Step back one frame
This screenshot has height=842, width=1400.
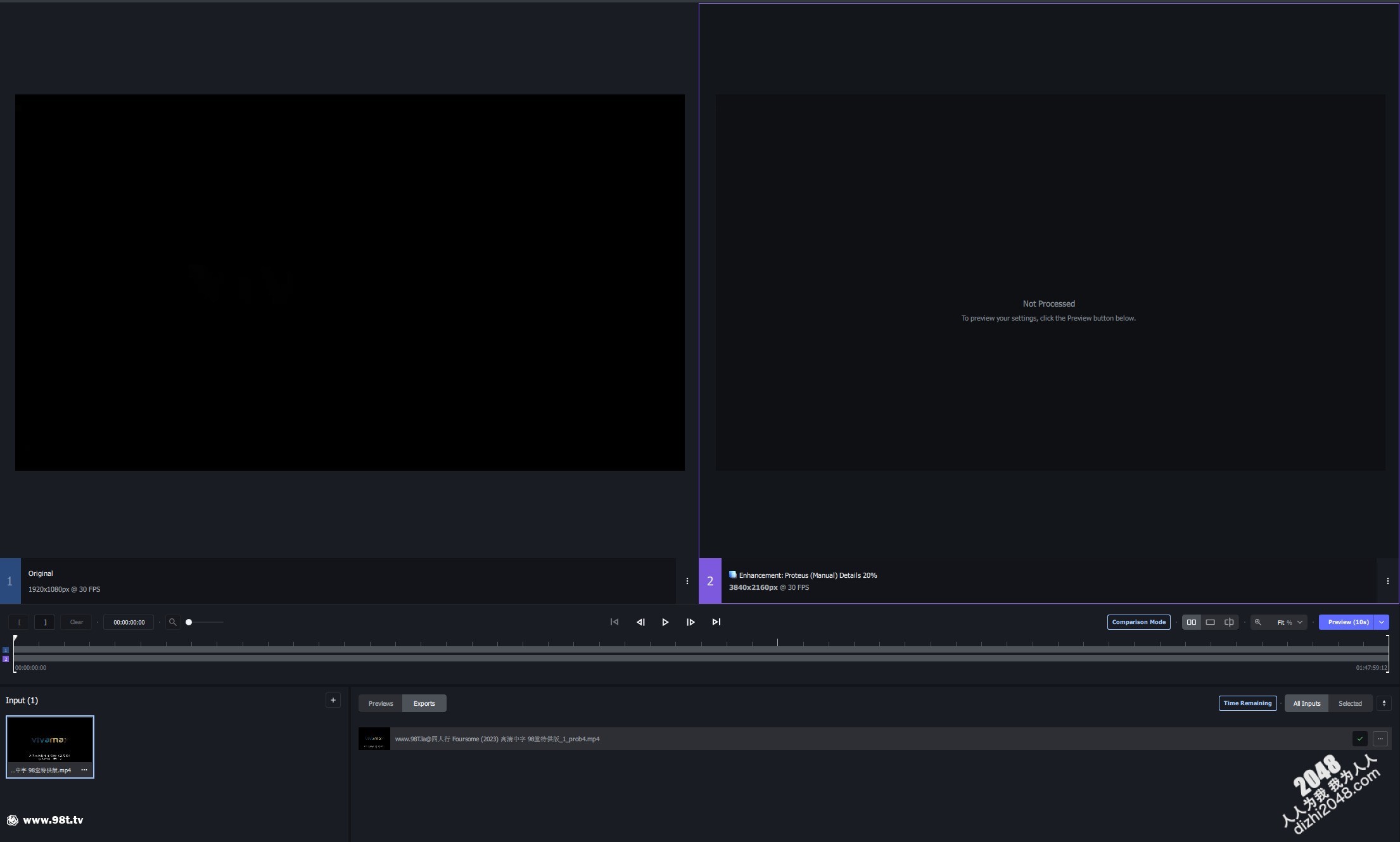pos(640,622)
